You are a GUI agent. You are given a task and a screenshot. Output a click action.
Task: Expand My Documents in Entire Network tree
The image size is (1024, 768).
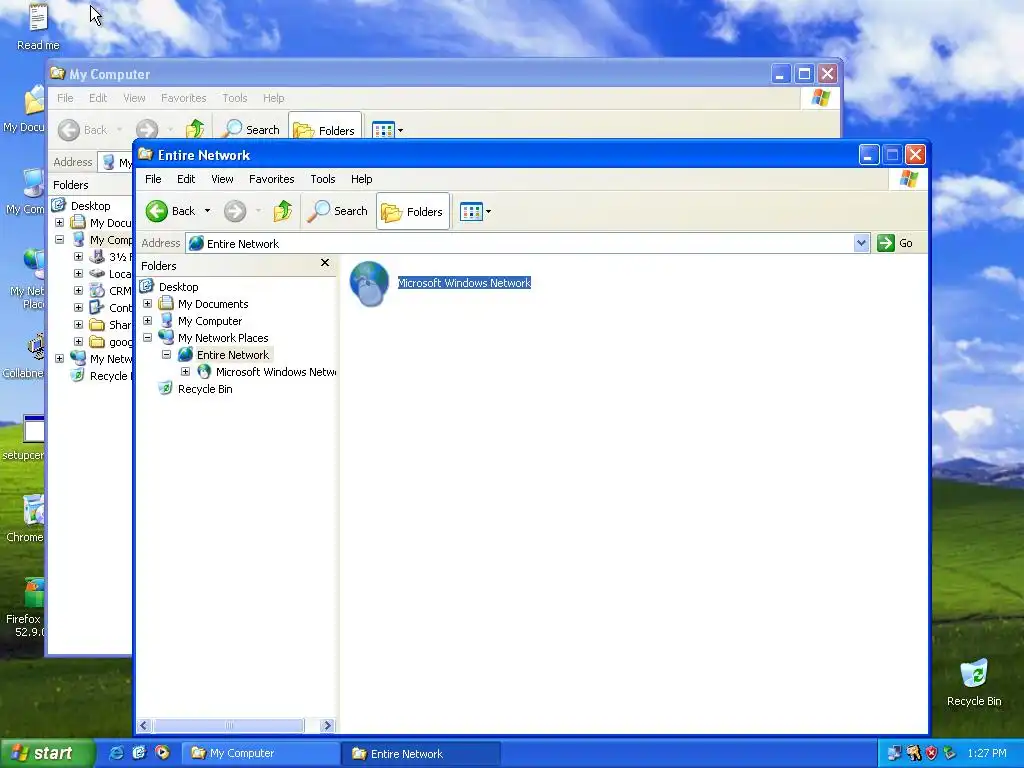148,304
